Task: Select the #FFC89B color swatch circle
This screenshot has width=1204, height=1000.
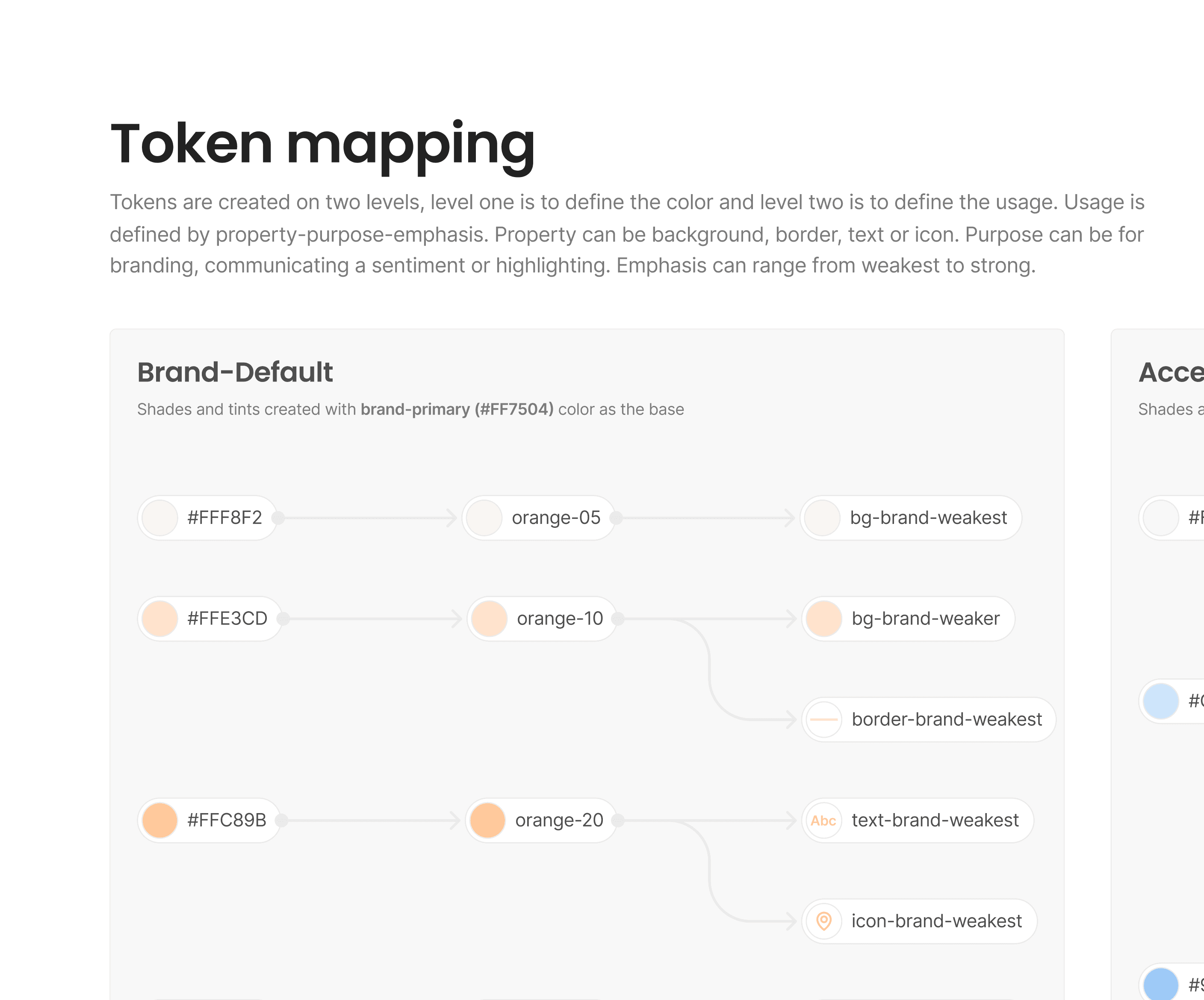Action: coord(160,820)
